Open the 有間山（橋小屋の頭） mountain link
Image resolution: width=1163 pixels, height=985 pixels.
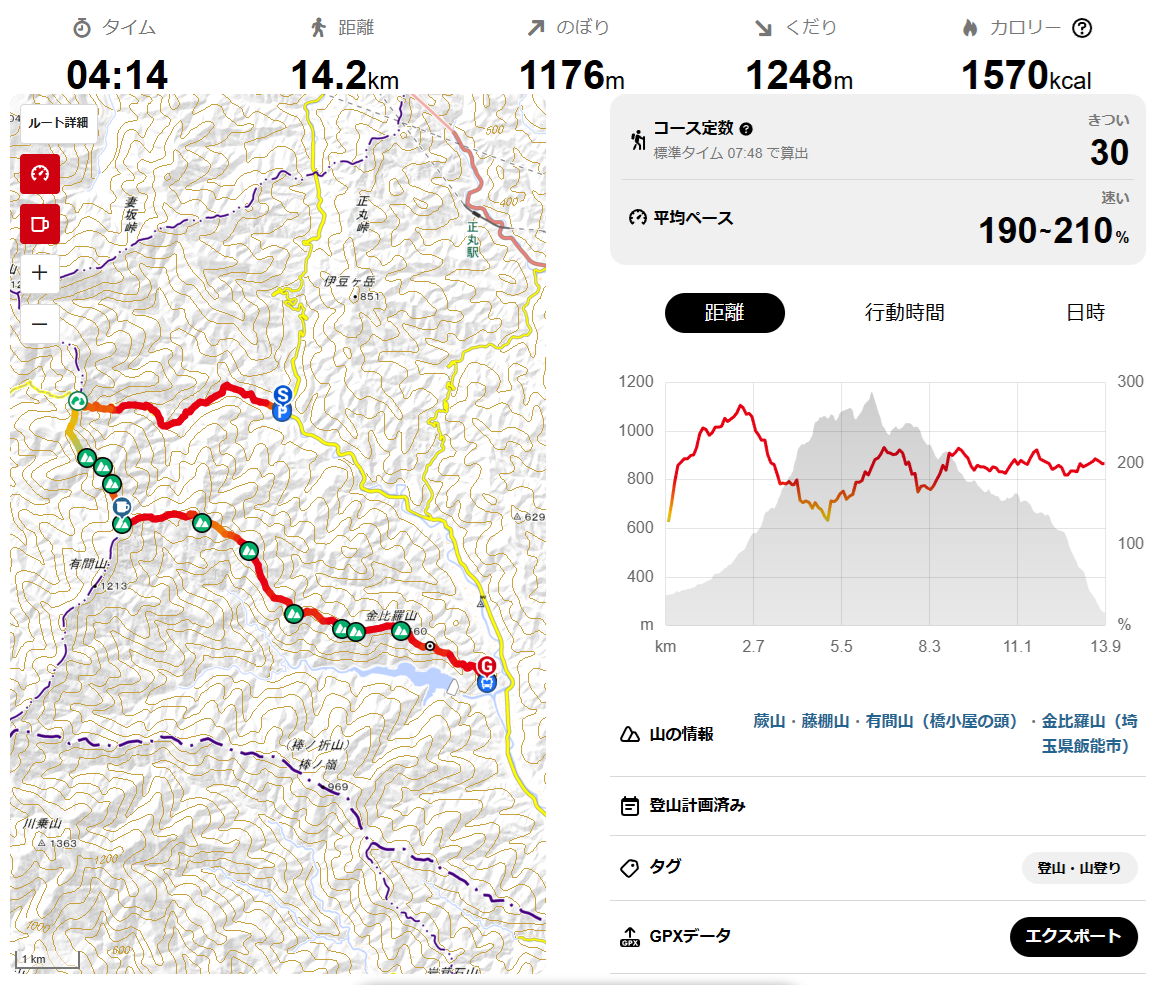point(941,721)
